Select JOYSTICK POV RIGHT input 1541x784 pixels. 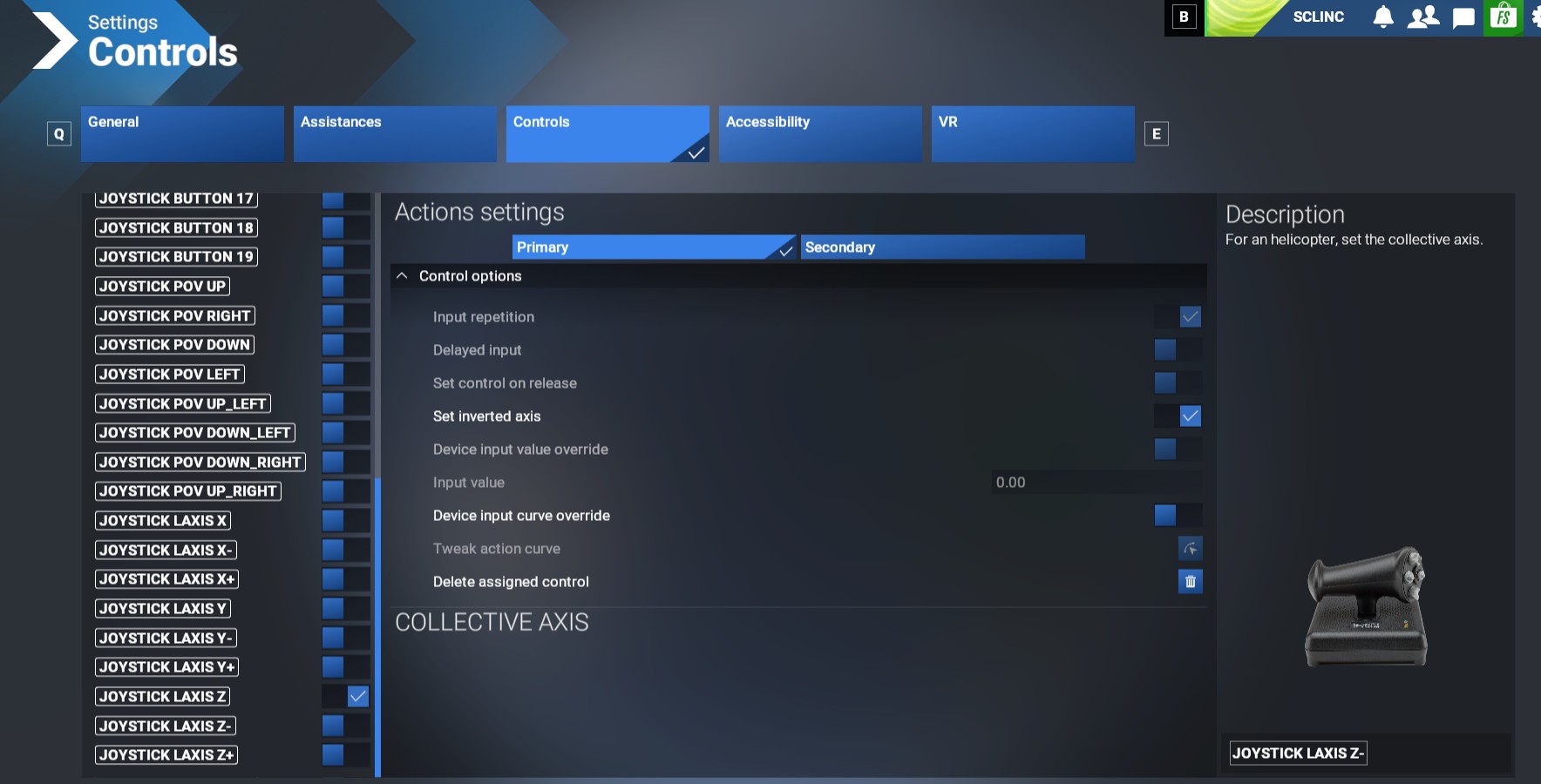[175, 316]
